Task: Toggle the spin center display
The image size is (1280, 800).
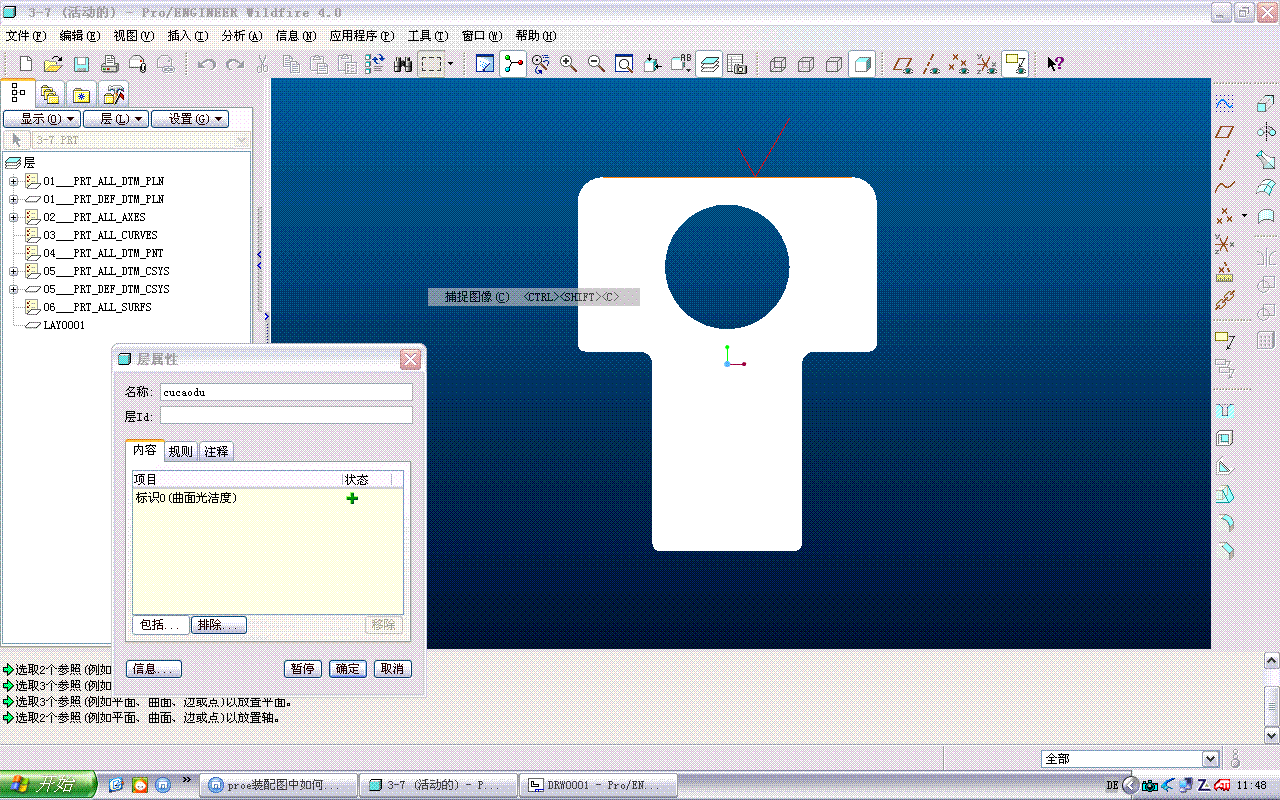Action: (513, 64)
